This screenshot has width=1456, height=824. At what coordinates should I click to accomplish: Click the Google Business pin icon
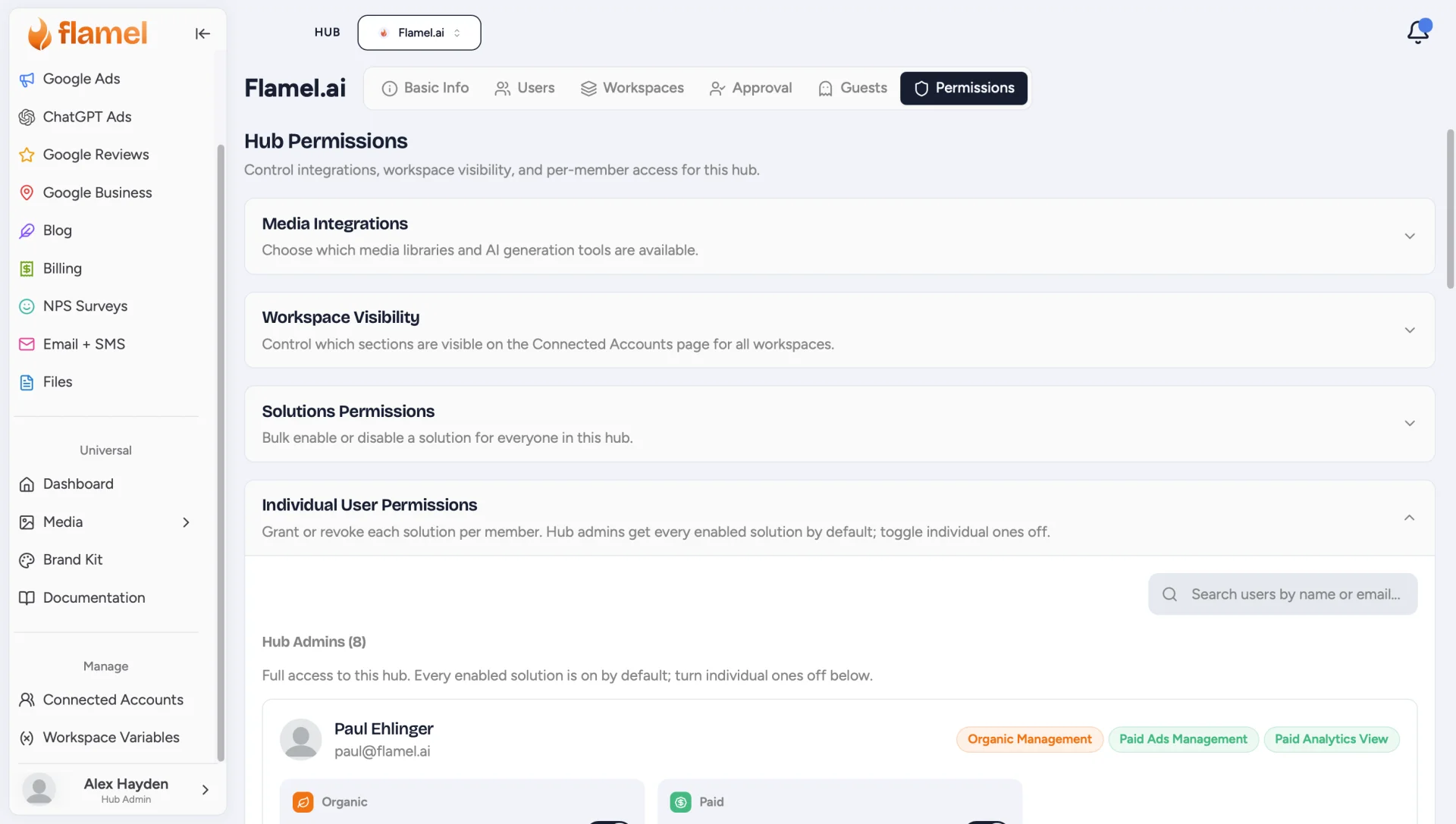[x=27, y=193]
